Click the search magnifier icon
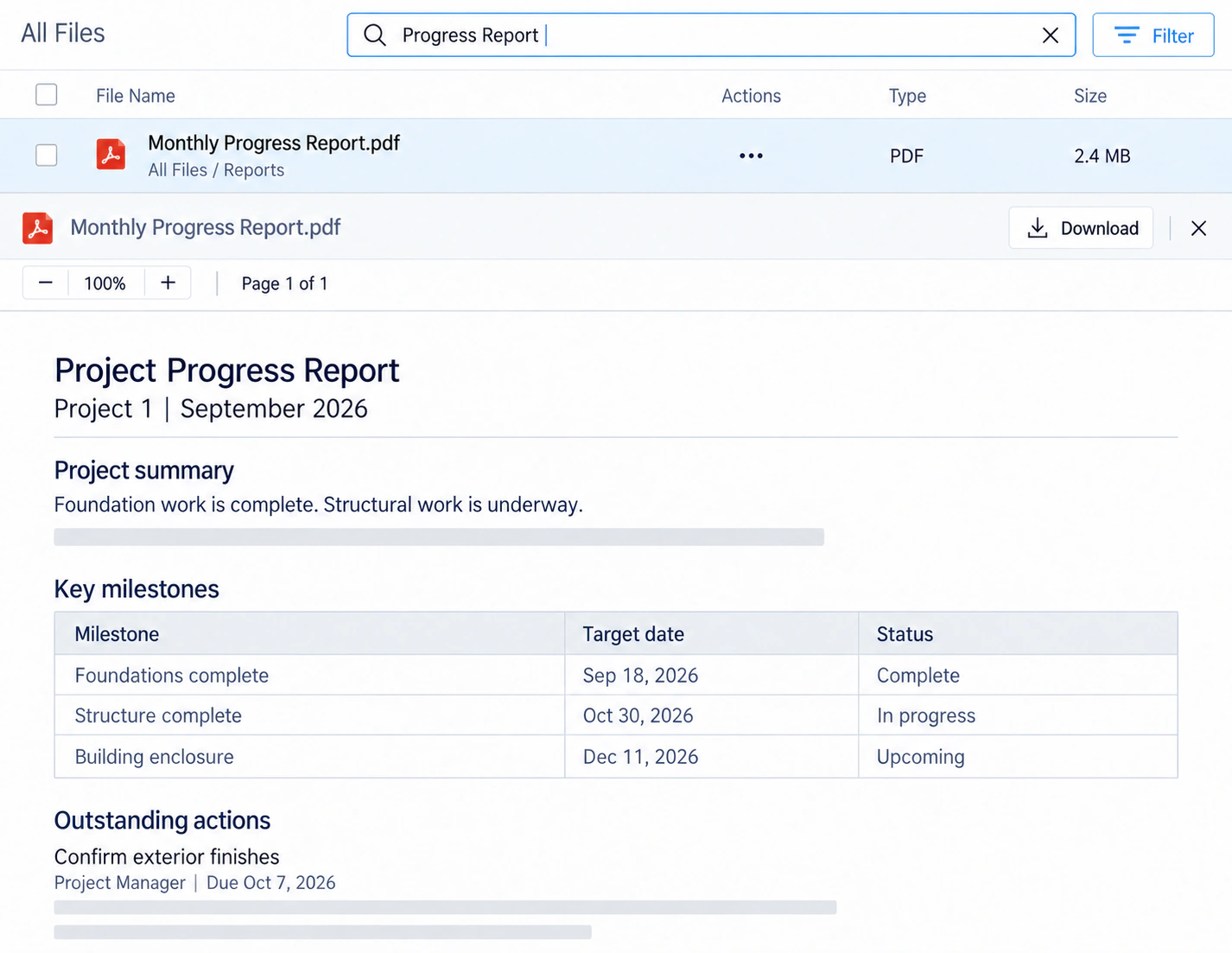 click(x=374, y=35)
